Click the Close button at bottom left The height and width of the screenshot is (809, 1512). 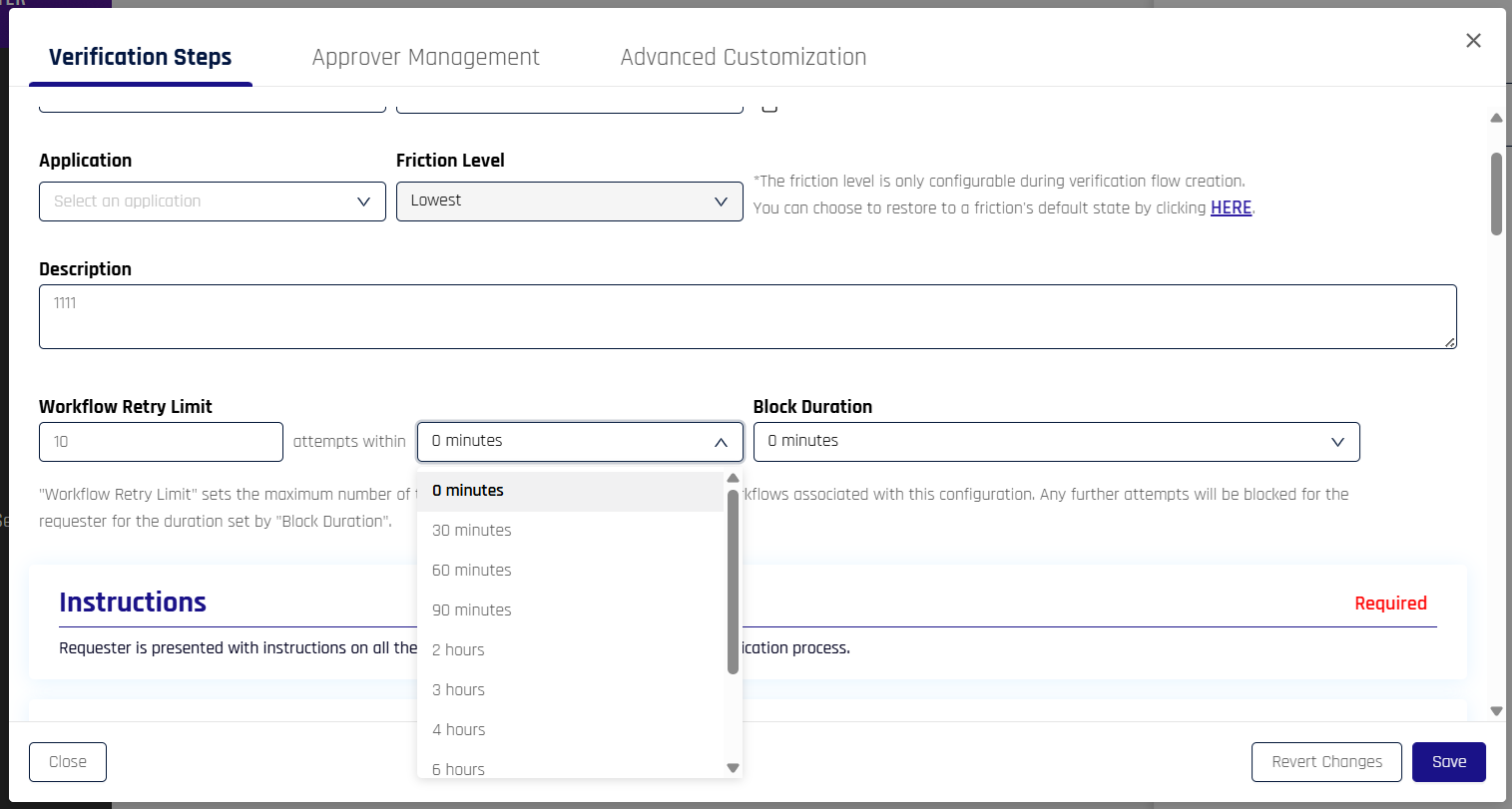coord(68,762)
